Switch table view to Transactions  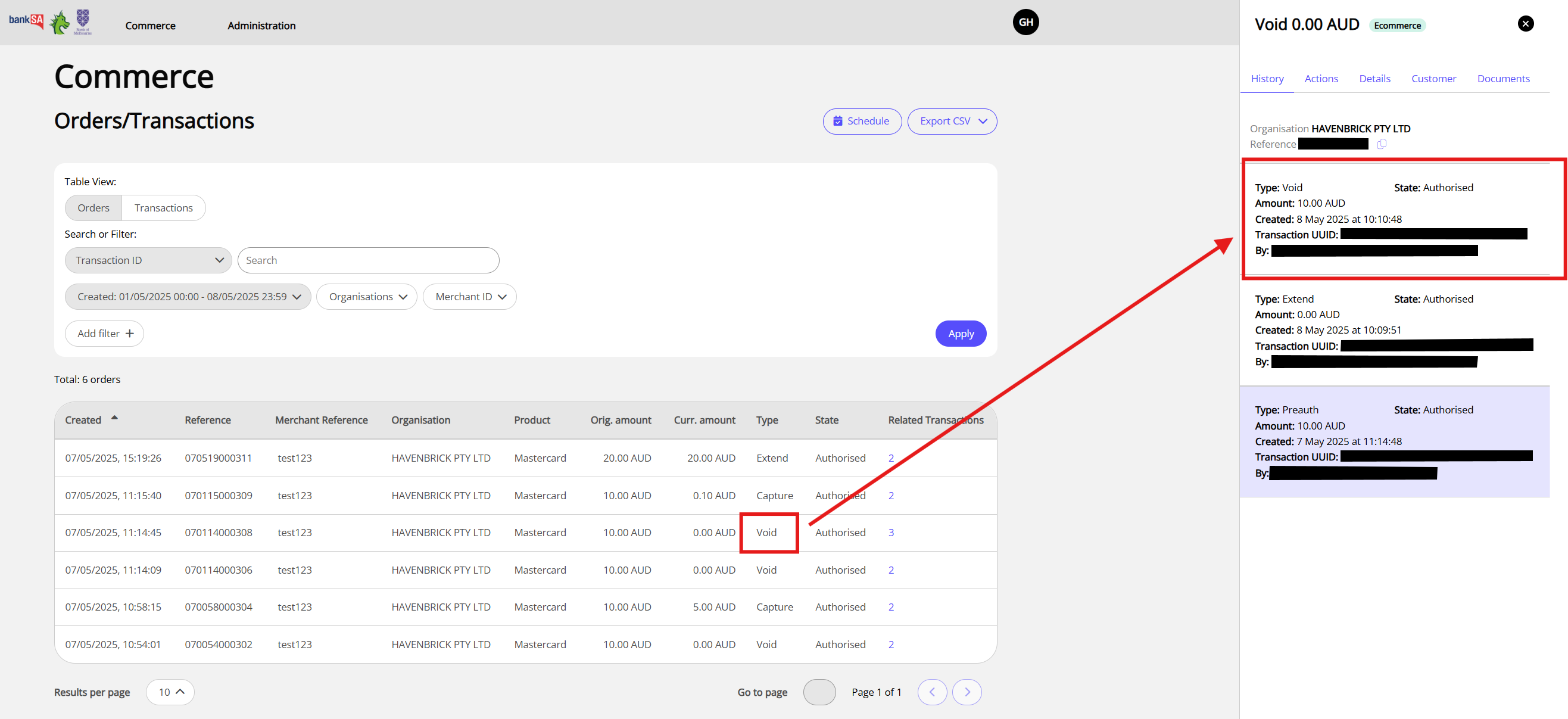[163, 208]
